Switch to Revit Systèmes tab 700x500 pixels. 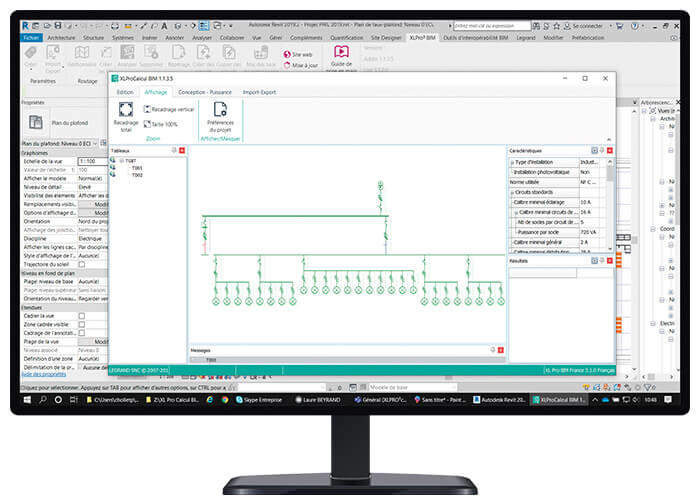123,38
